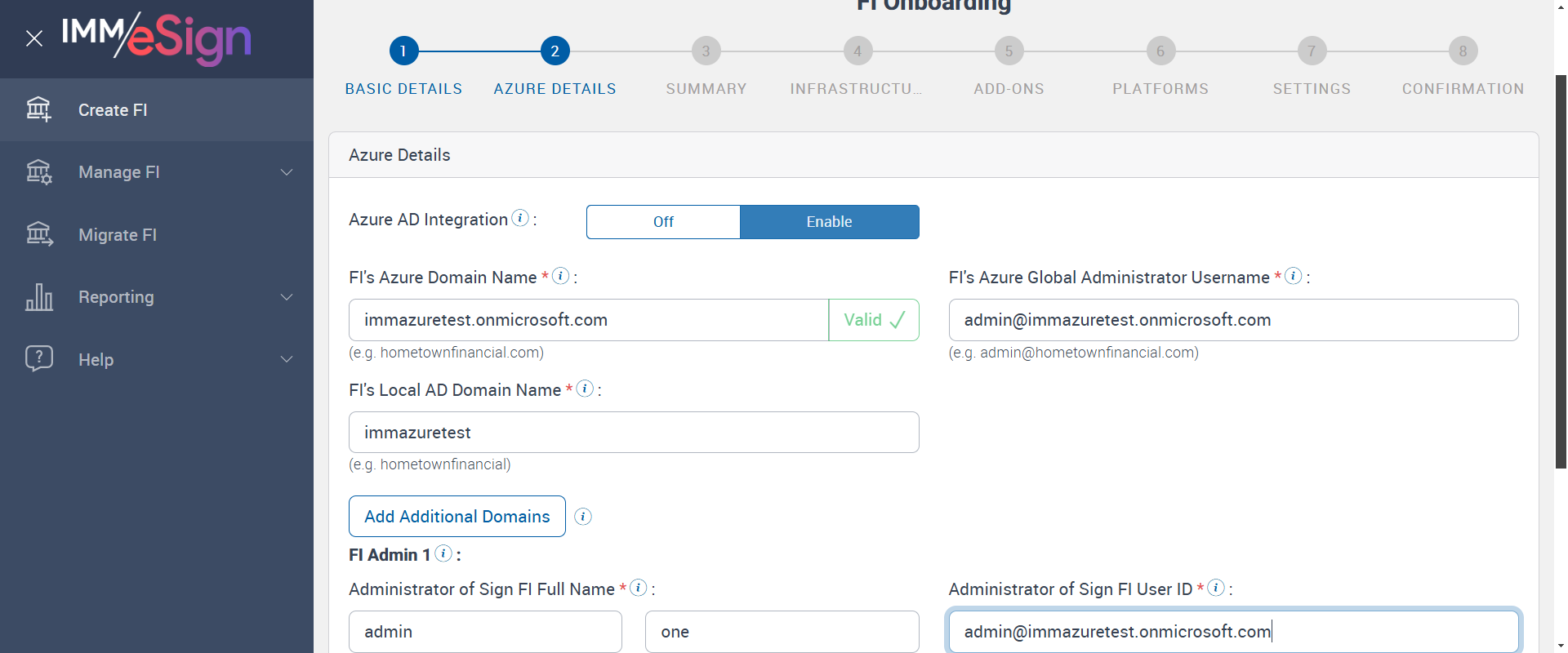
Task: Click the Valid domain check button
Action: 873,320
